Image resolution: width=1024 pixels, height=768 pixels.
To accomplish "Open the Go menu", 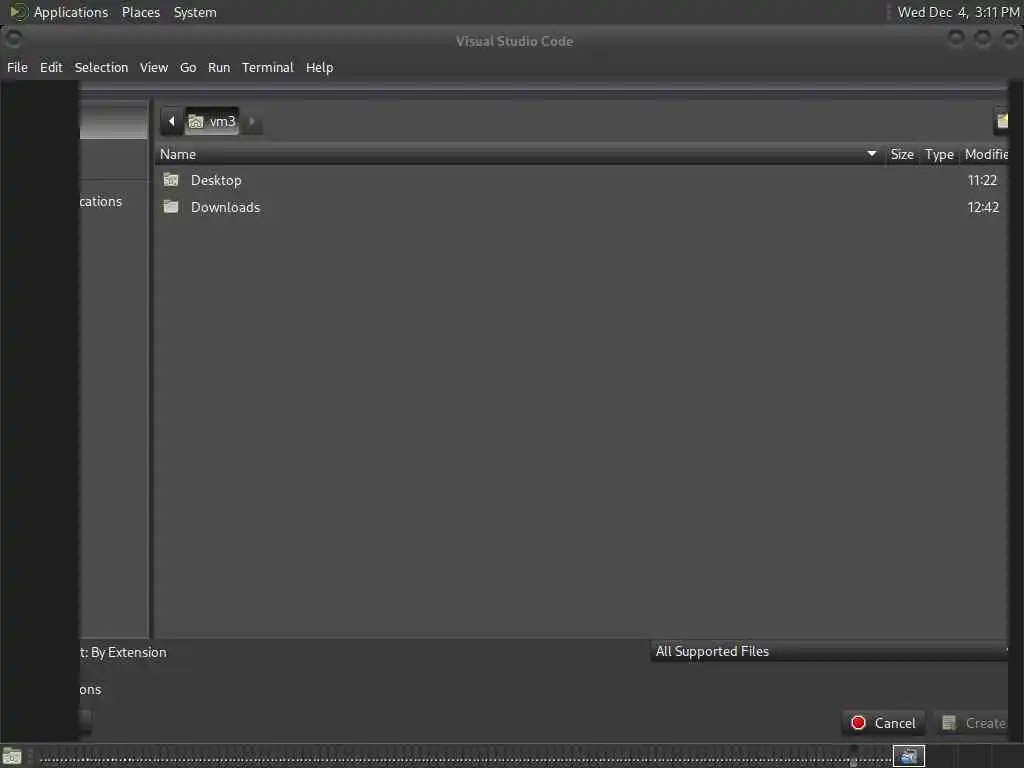I will pyautogui.click(x=188, y=67).
